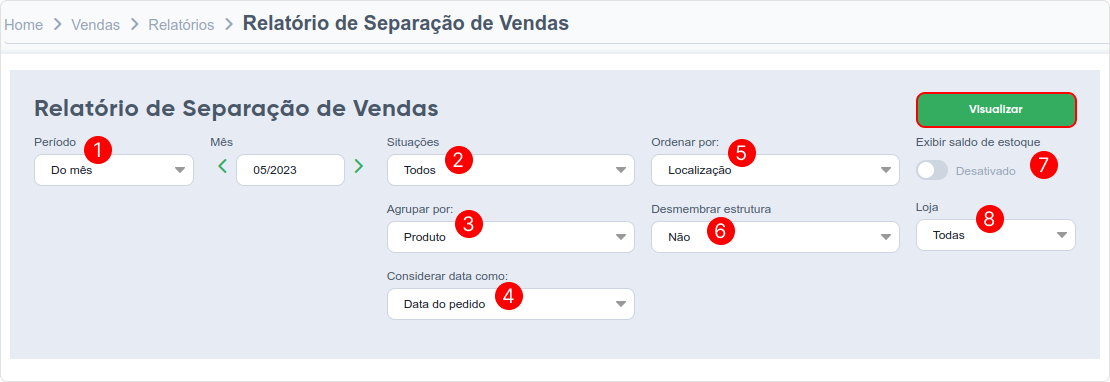The height and width of the screenshot is (382, 1110).
Task: Open Agrupar por dropdown showing Produto
Action: coord(510,237)
